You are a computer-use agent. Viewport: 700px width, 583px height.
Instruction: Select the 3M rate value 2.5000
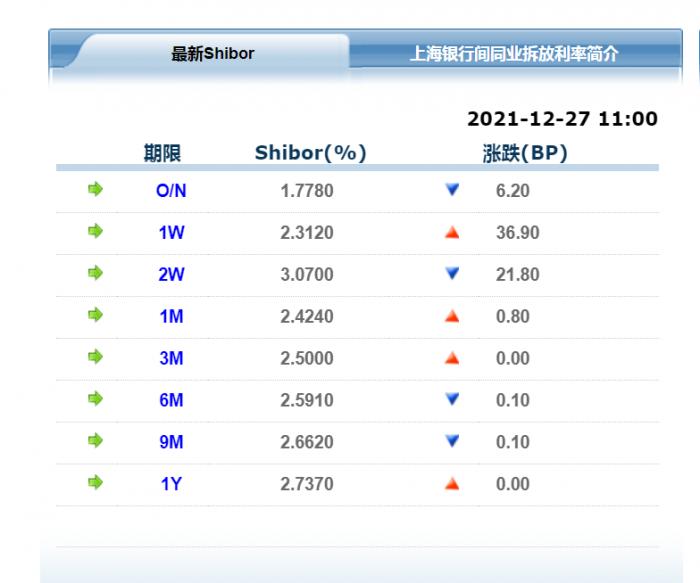tap(307, 358)
